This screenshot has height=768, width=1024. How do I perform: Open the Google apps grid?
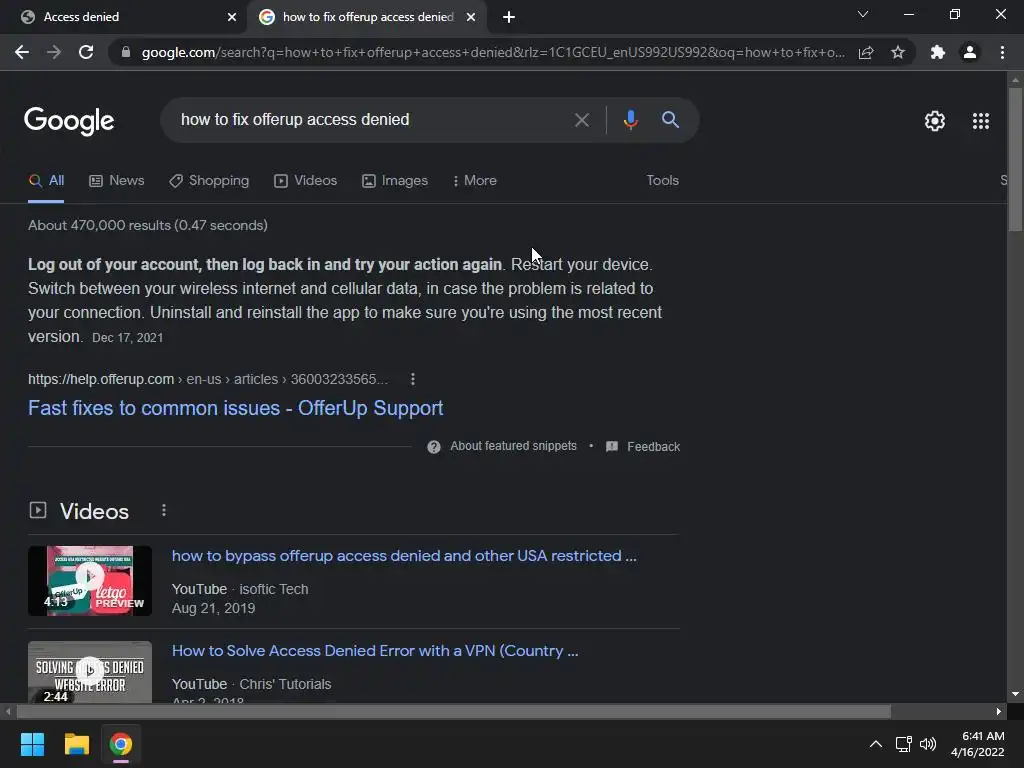(x=980, y=121)
